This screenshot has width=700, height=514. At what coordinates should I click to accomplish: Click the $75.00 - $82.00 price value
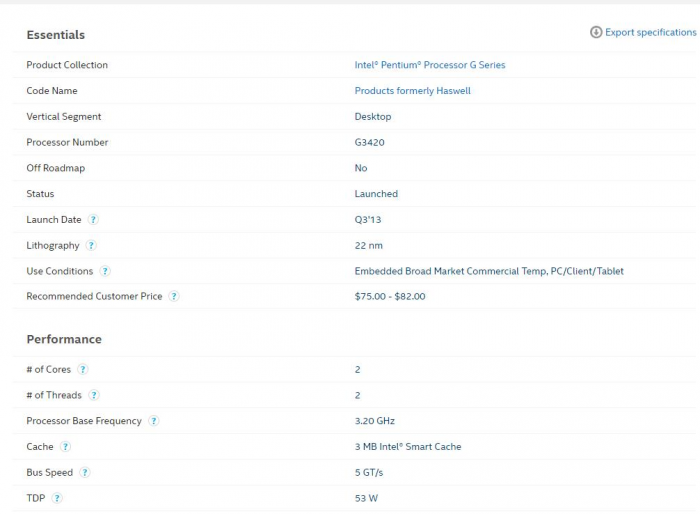[x=390, y=296]
